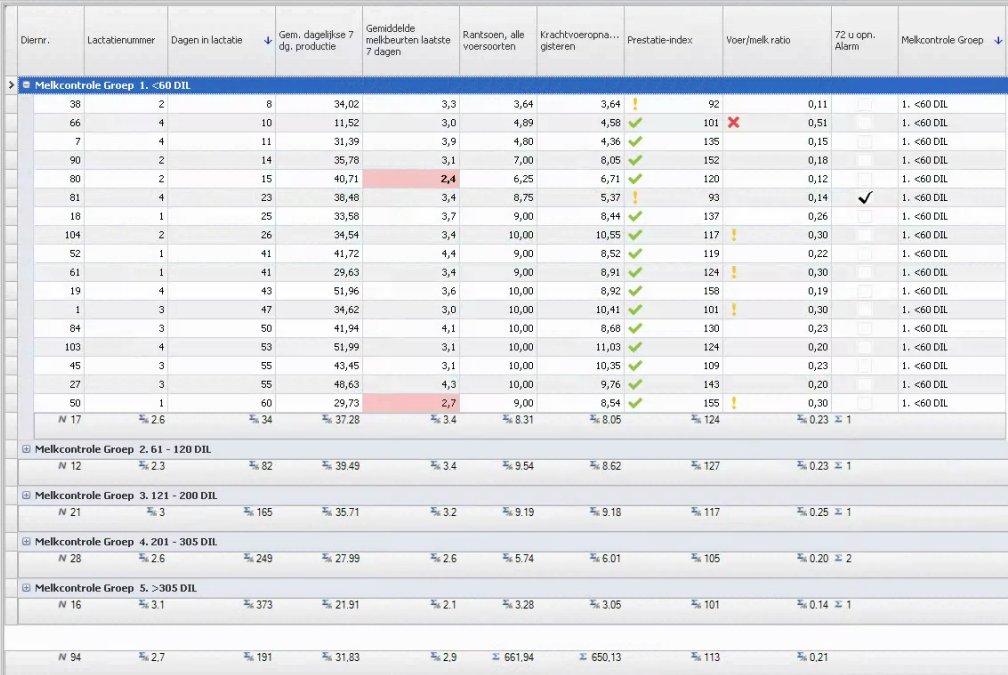
Task: Collapse Melkcontrole Groep 1. <60 DIL group
Action: (x=26, y=85)
